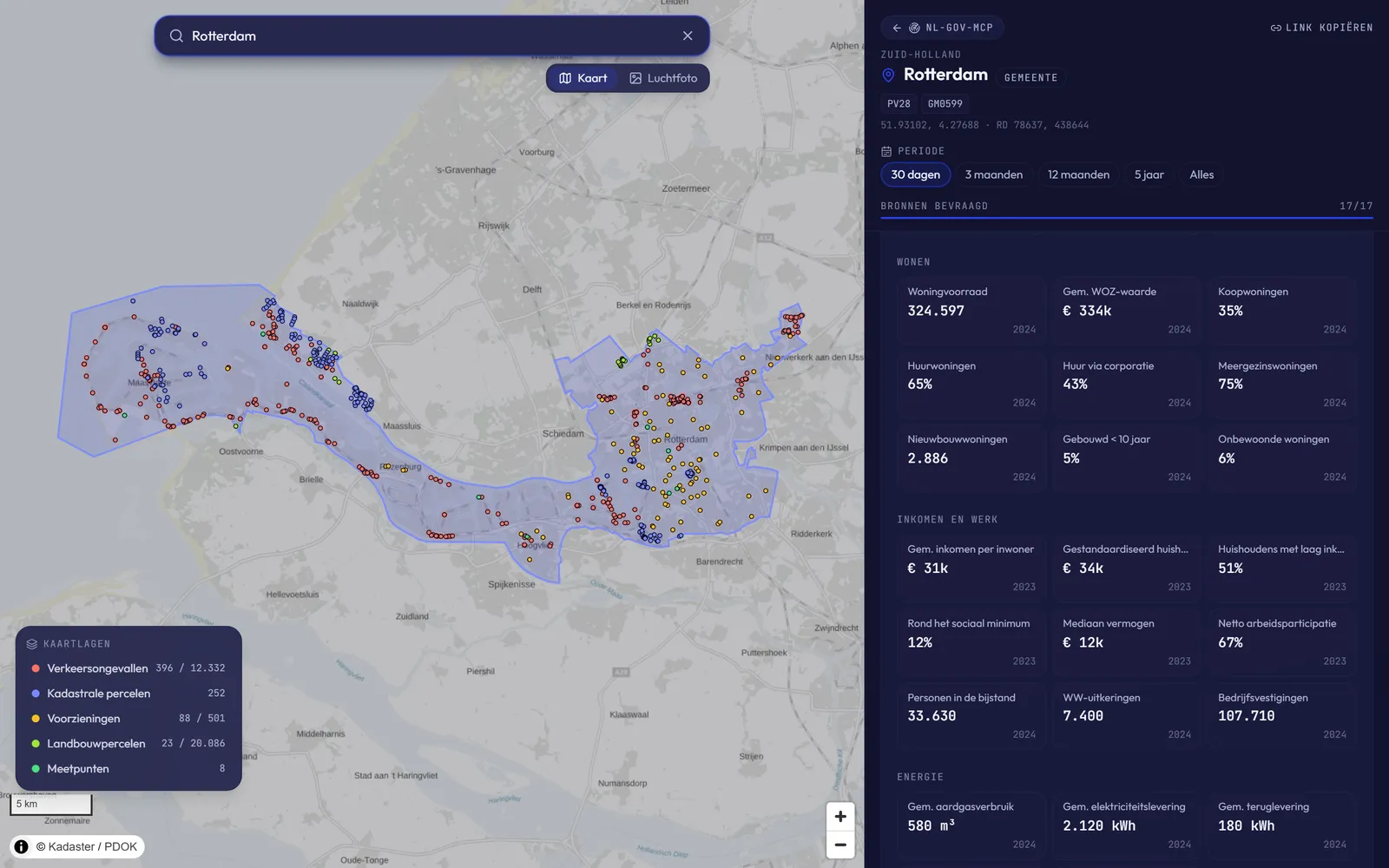This screenshot has height=868, width=1389.
Task: Open the Woningvoorraad card
Action: pos(971,310)
